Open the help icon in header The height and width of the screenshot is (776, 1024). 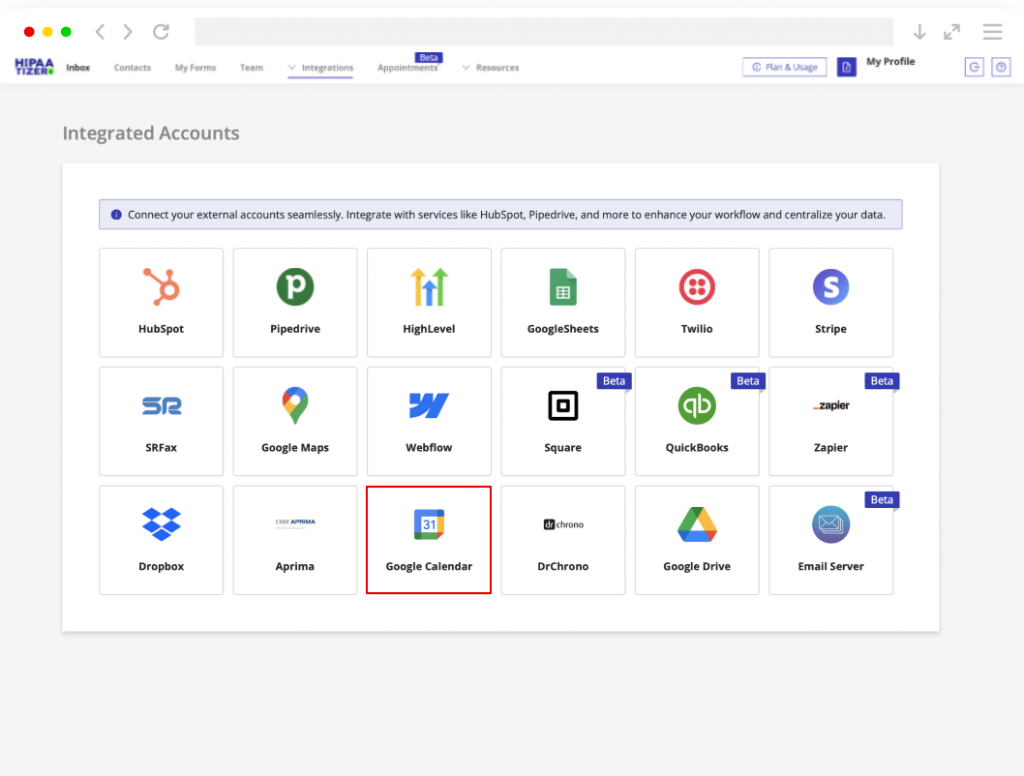[1001, 67]
